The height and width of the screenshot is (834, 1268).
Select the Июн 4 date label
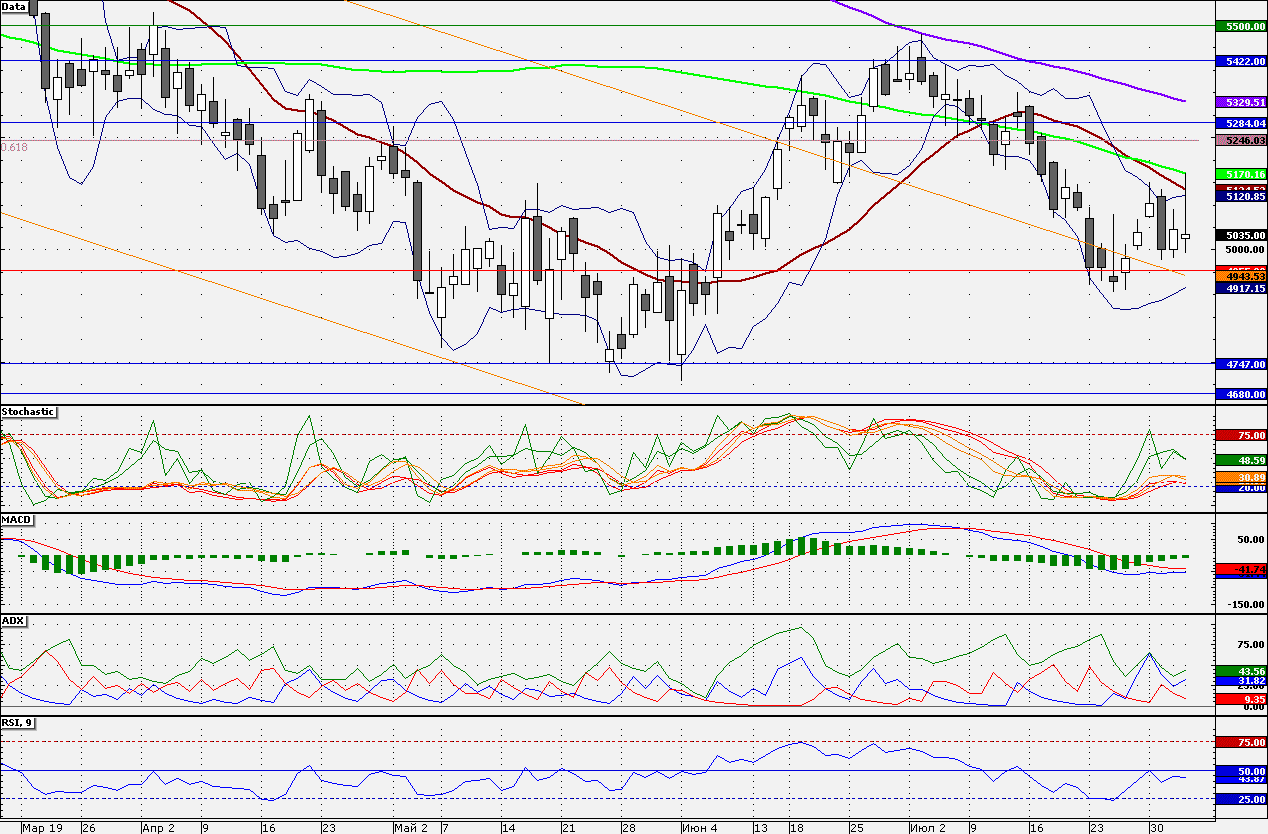click(x=698, y=828)
